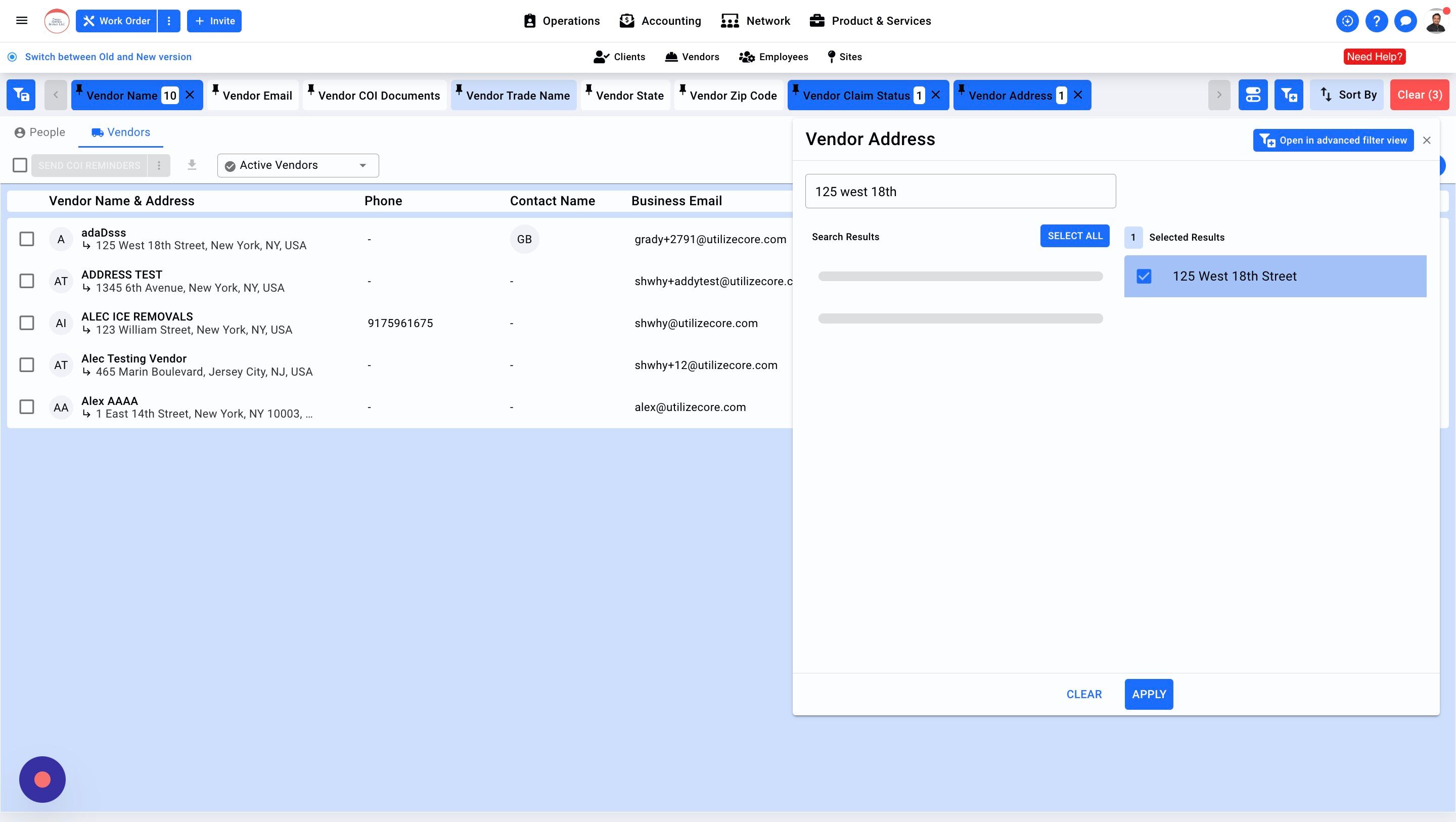Open the help question mark icon

pos(1376,21)
